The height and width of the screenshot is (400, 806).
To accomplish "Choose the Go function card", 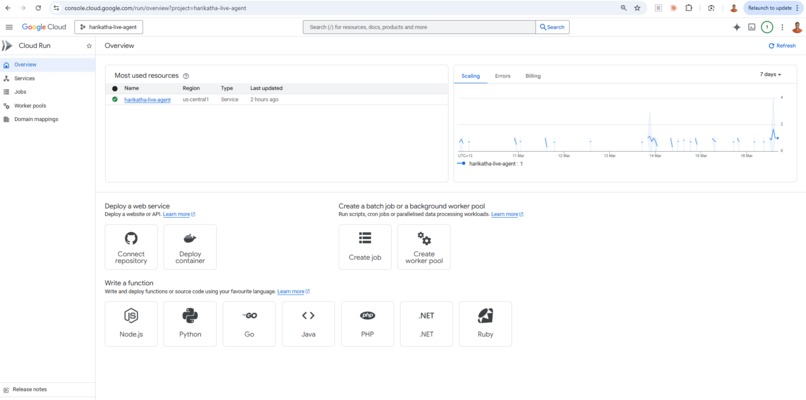I will point(249,324).
